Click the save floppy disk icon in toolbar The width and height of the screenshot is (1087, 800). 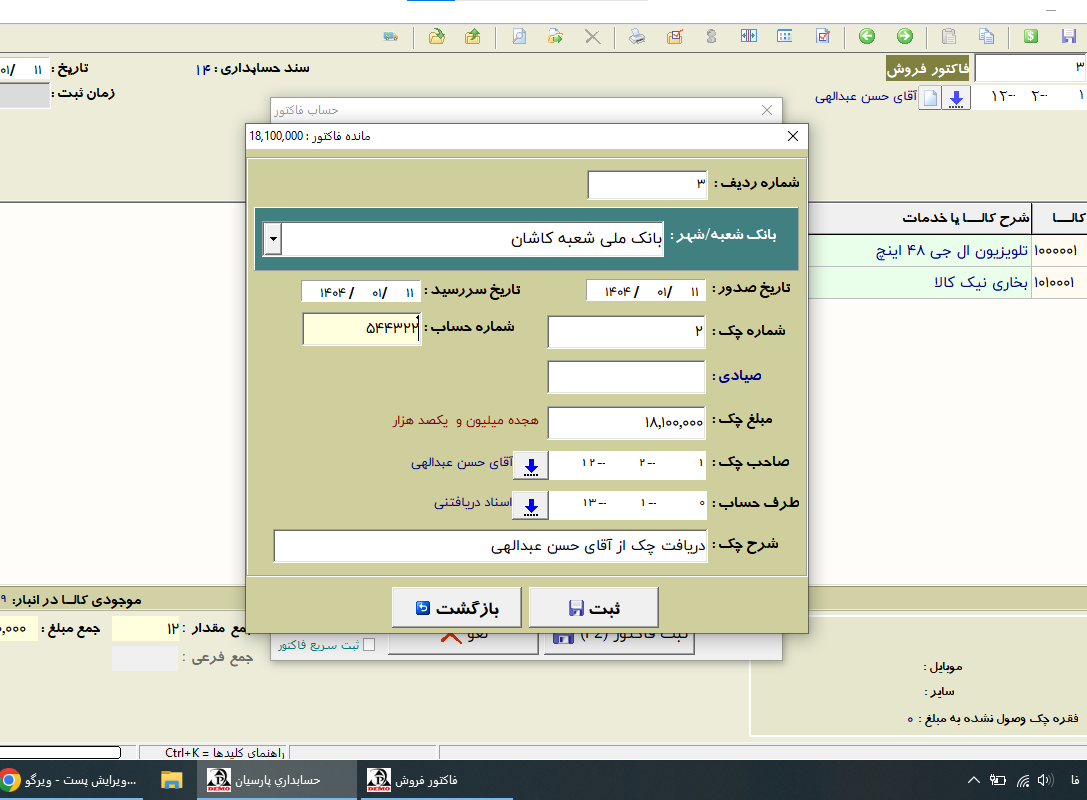point(1068,37)
